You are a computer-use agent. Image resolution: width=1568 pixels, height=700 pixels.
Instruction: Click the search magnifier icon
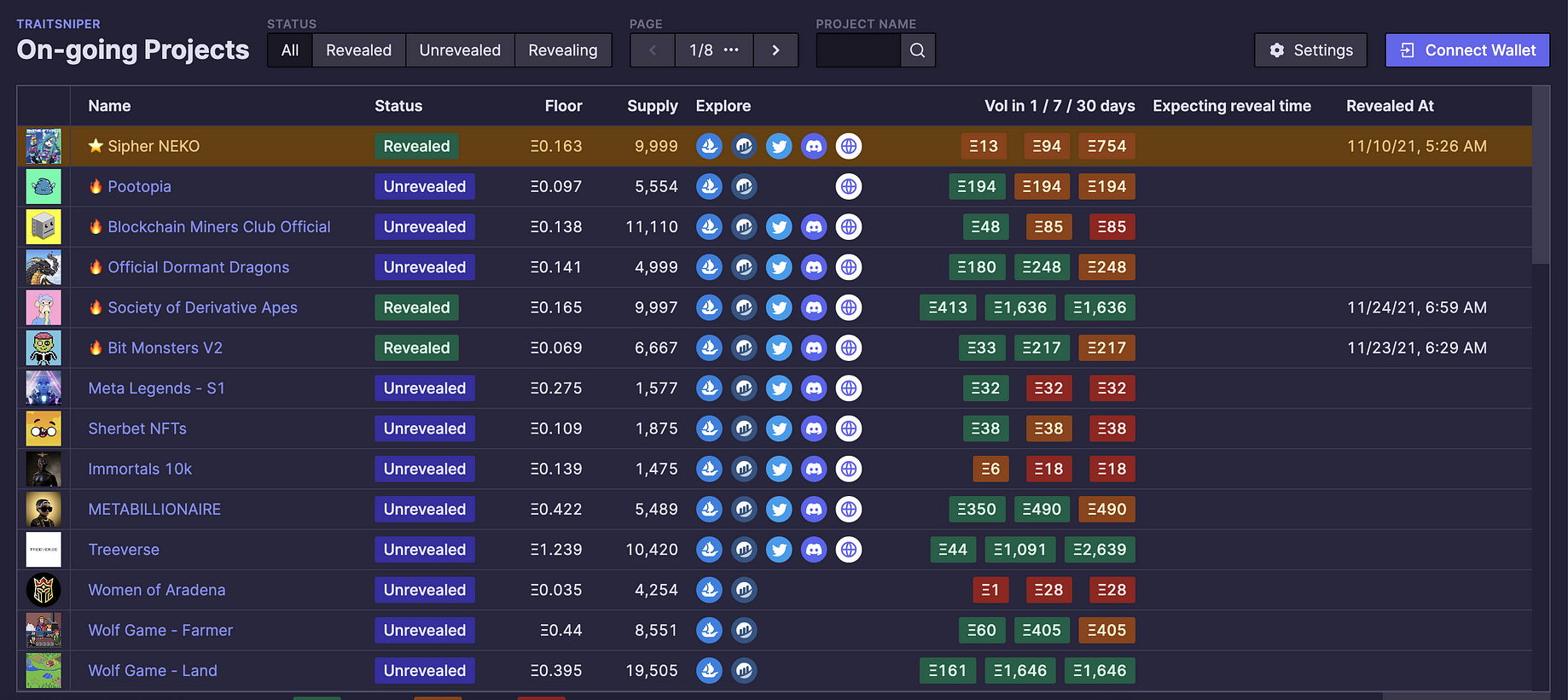[x=918, y=50]
